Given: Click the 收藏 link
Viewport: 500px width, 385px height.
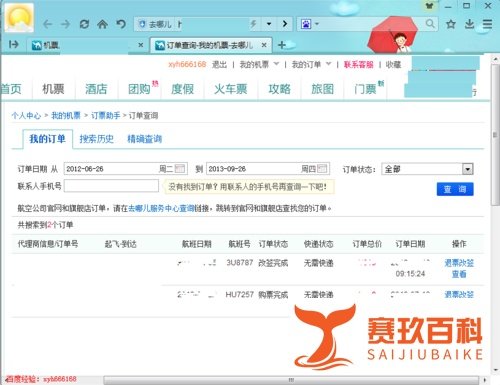Looking at the screenshot, I should 393,64.
